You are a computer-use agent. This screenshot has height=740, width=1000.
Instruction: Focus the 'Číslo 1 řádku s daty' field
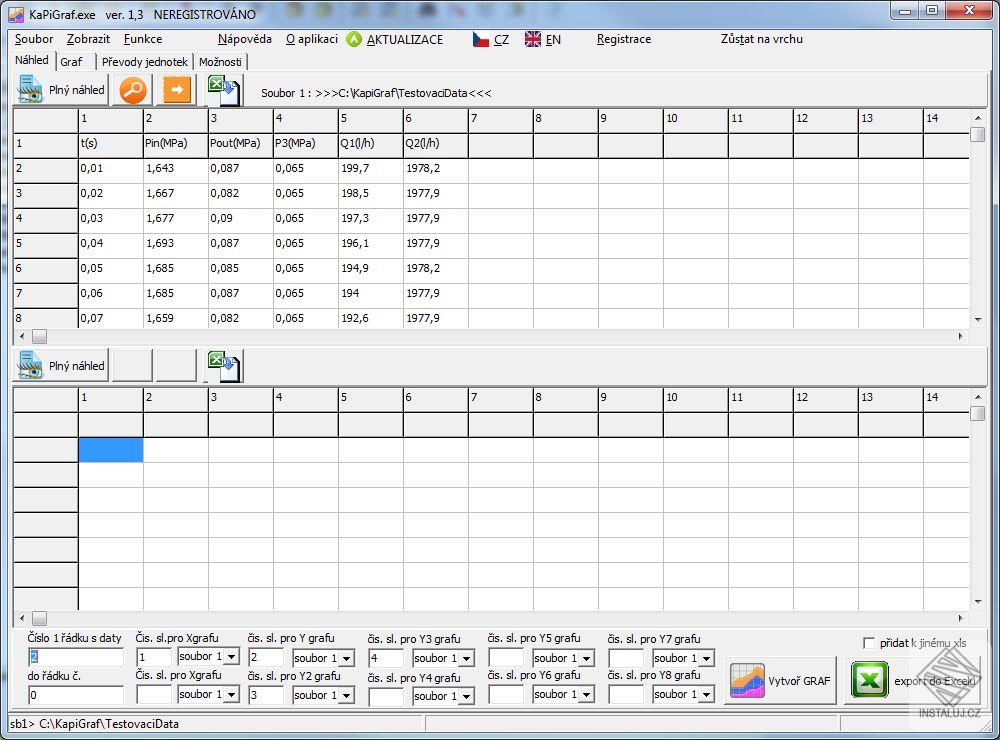pyautogui.click(x=75, y=657)
